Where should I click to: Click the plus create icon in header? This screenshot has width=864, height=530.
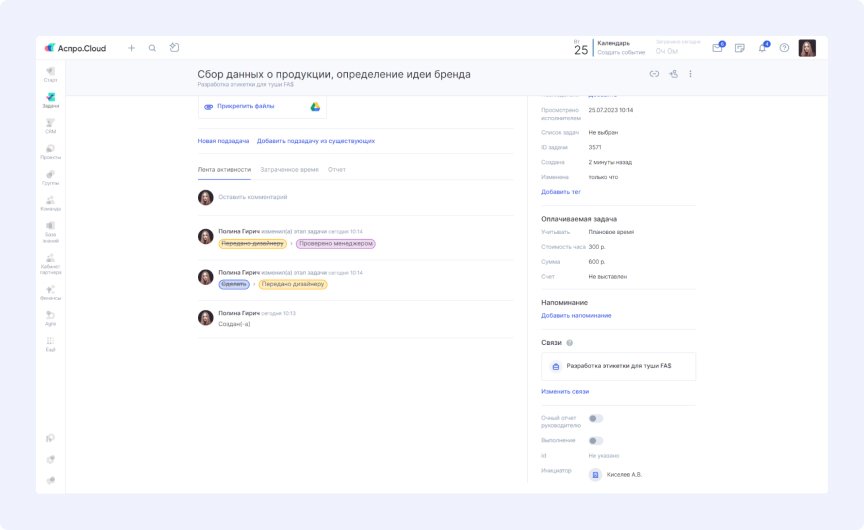tap(131, 48)
